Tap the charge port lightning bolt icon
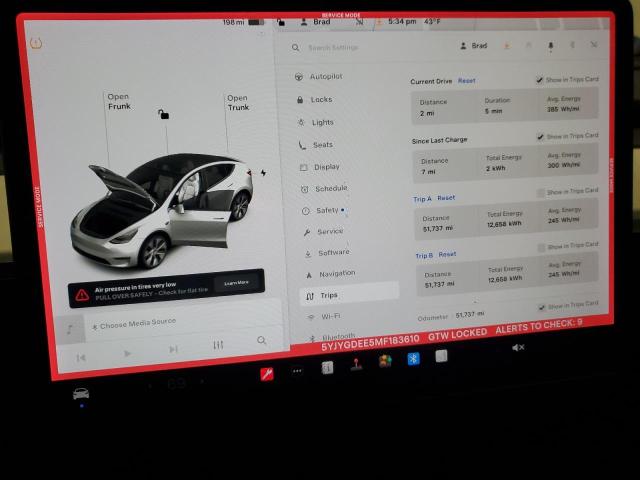The image size is (640, 480). (x=263, y=173)
